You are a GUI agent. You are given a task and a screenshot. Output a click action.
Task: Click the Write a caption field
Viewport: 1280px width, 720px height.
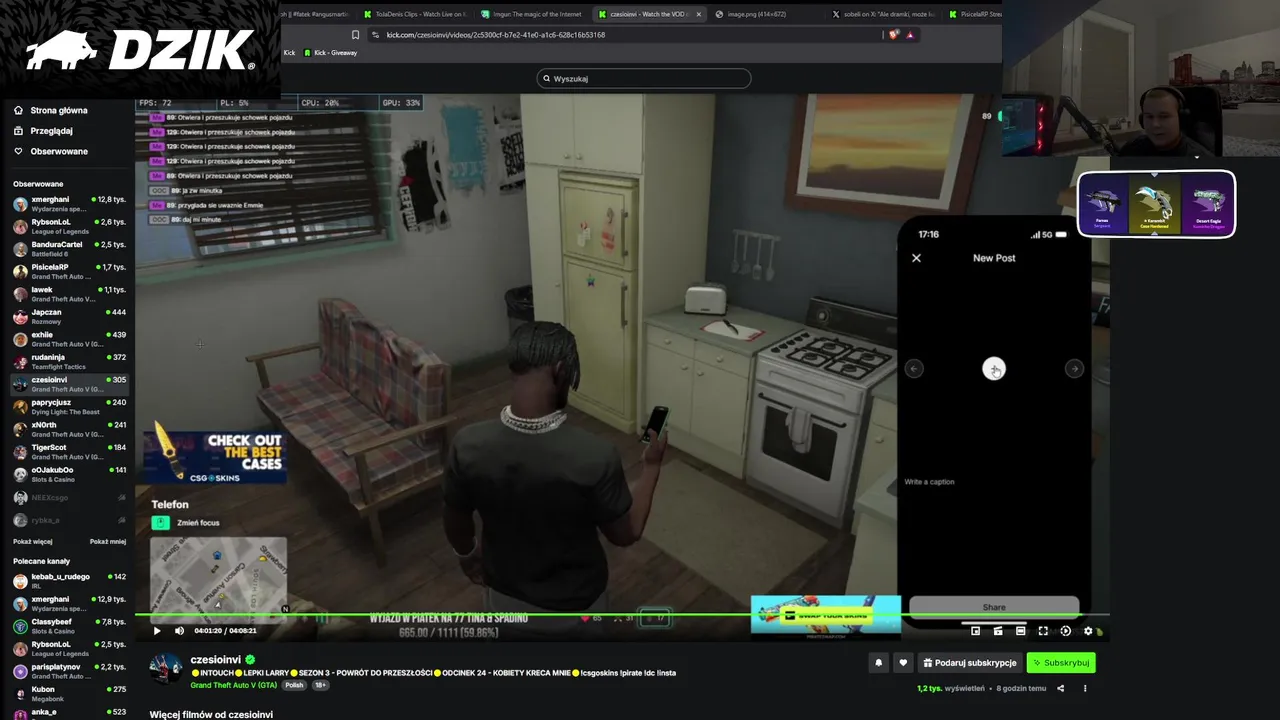929,482
